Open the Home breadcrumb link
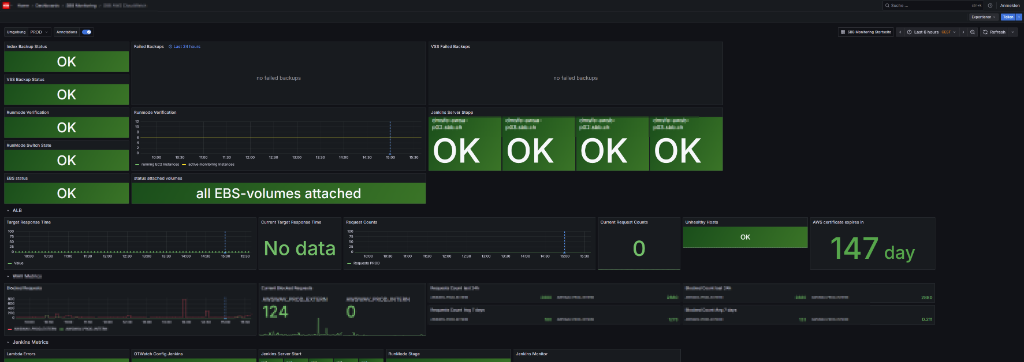The height and width of the screenshot is (362, 1024). (24, 5)
